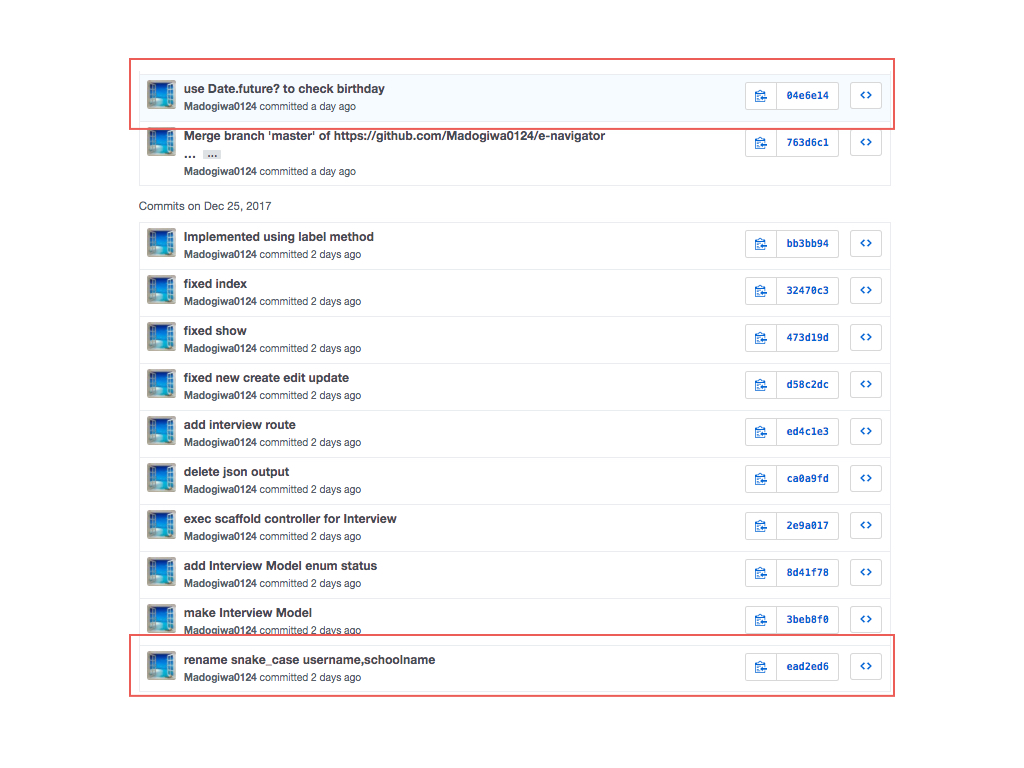Expand the Merge branch commit description ellipsis
Image resolution: width=1024 pixels, height=768 pixels.
click(212, 155)
